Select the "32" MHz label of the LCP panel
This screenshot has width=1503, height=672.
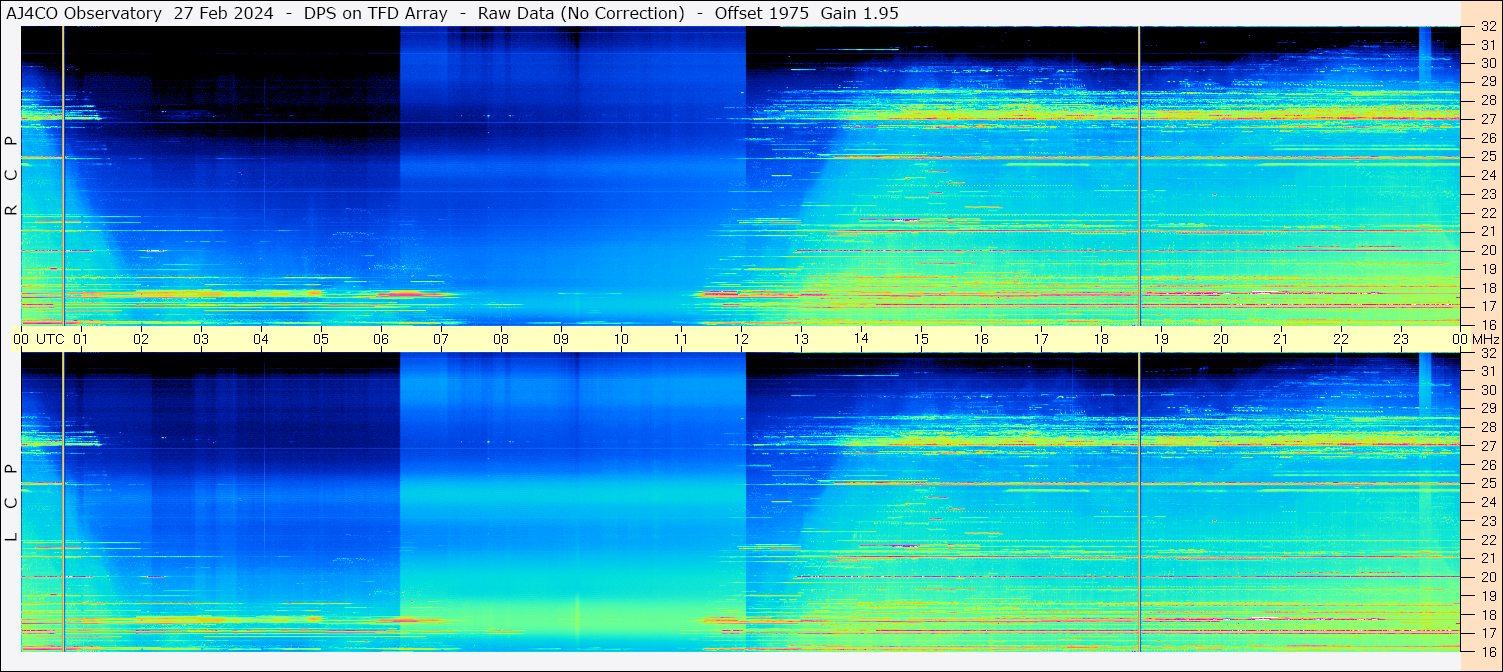click(x=1488, y=353)
